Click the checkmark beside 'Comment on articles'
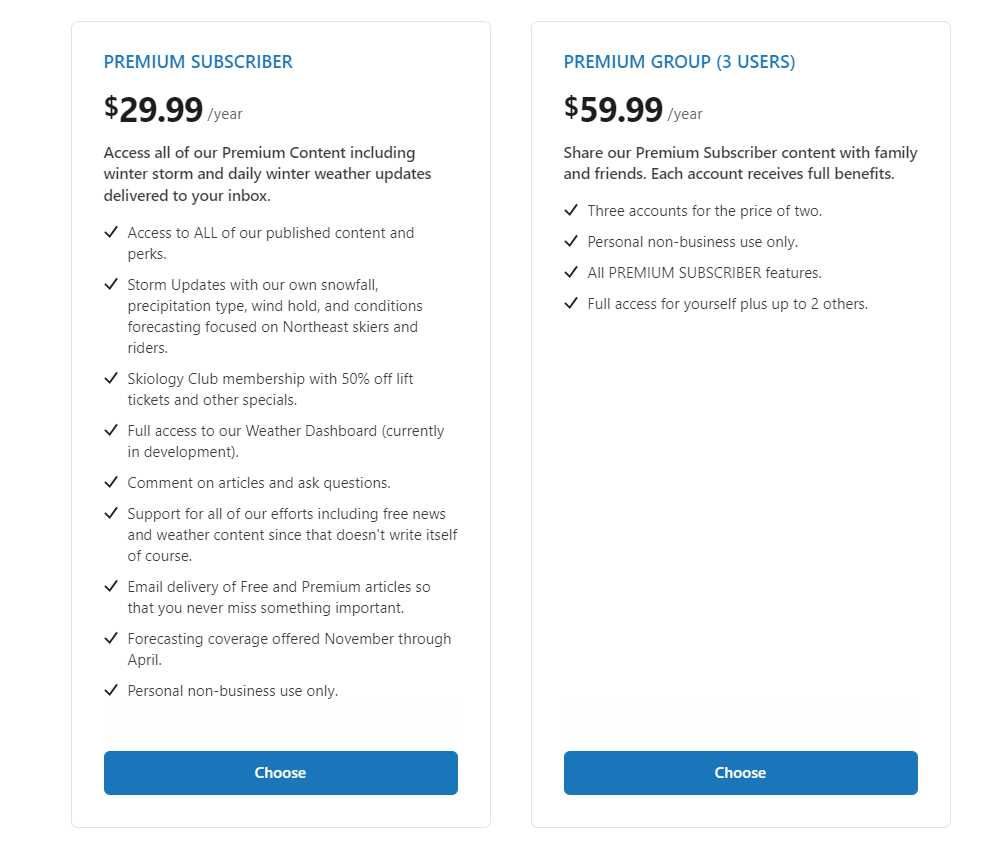 tap(111, 482)
